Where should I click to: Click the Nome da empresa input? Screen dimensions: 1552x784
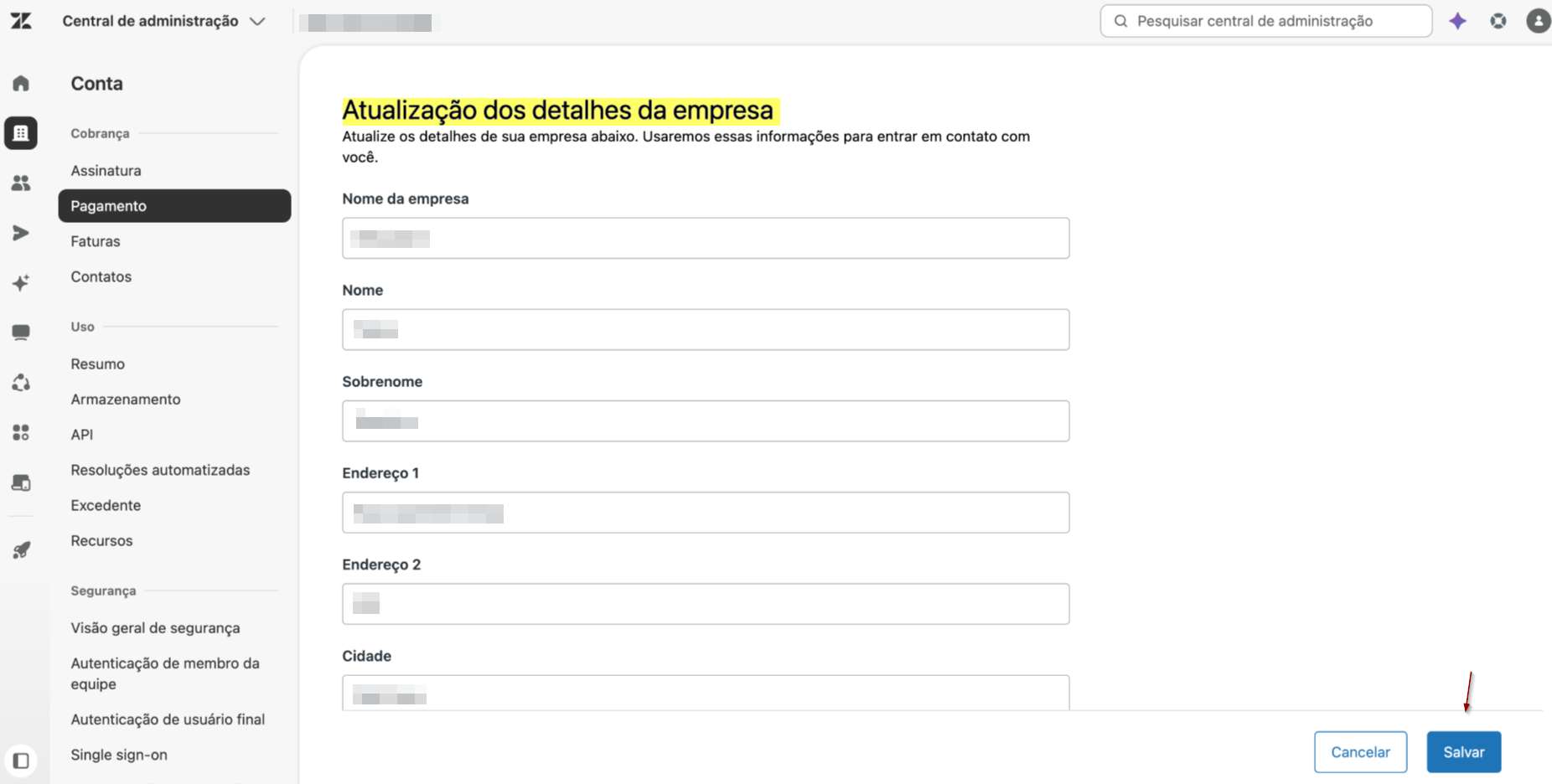(x=706, y=238)
